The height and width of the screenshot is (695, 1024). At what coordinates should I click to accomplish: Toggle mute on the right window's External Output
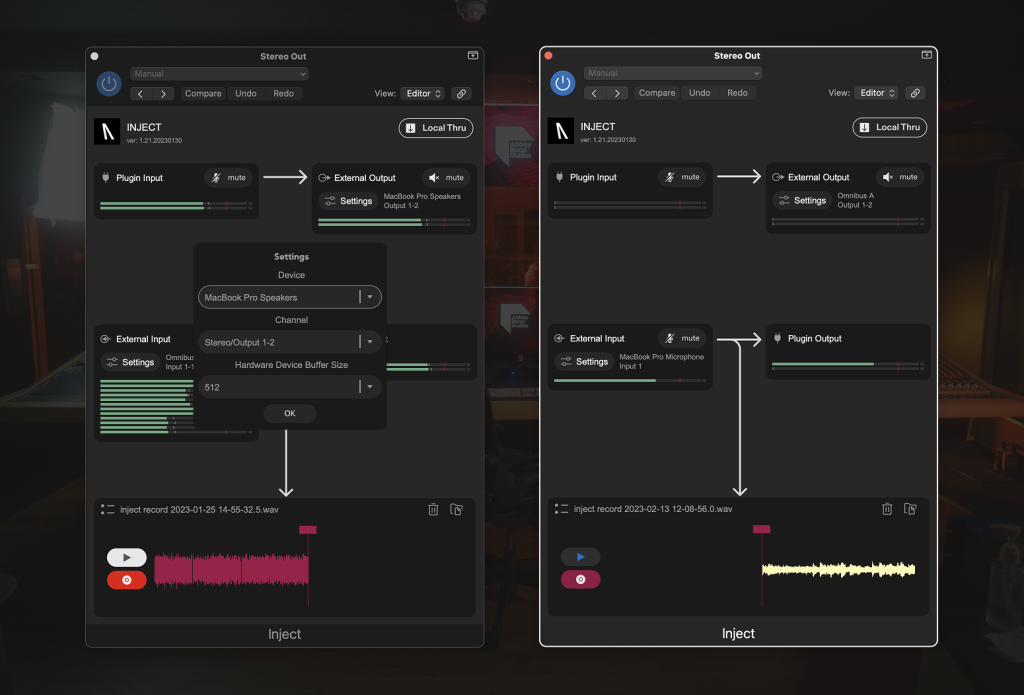point(899,177)
